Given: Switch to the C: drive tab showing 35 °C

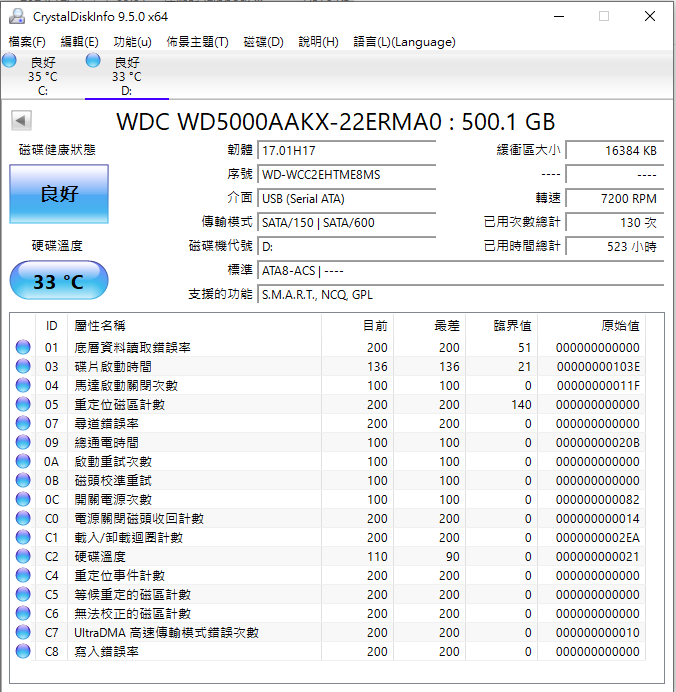Looking at the screenshot, I should (42, 76).
